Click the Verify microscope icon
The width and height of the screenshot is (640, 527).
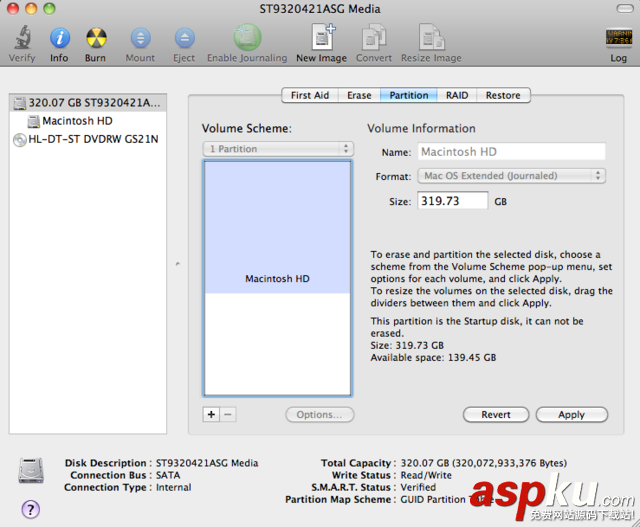[22, 38]
